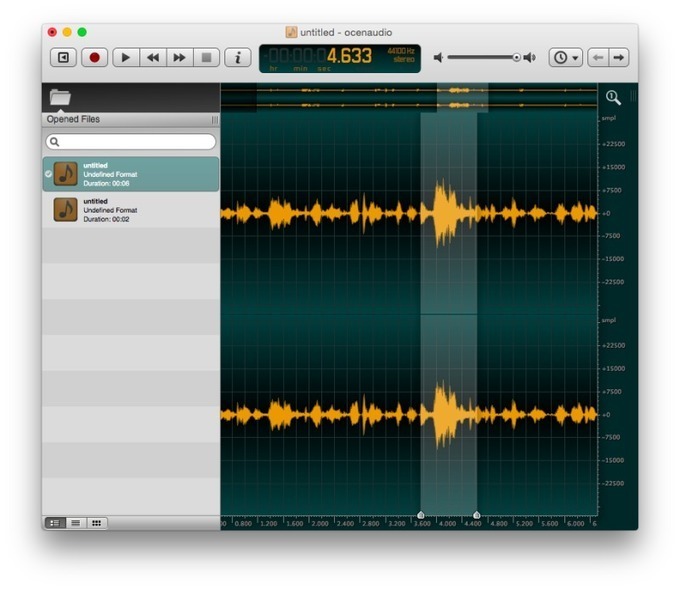Image resolution: width=680 pixels, height=590 pixels.
Task: Switch to grid view of files
Action: (96, 523)
